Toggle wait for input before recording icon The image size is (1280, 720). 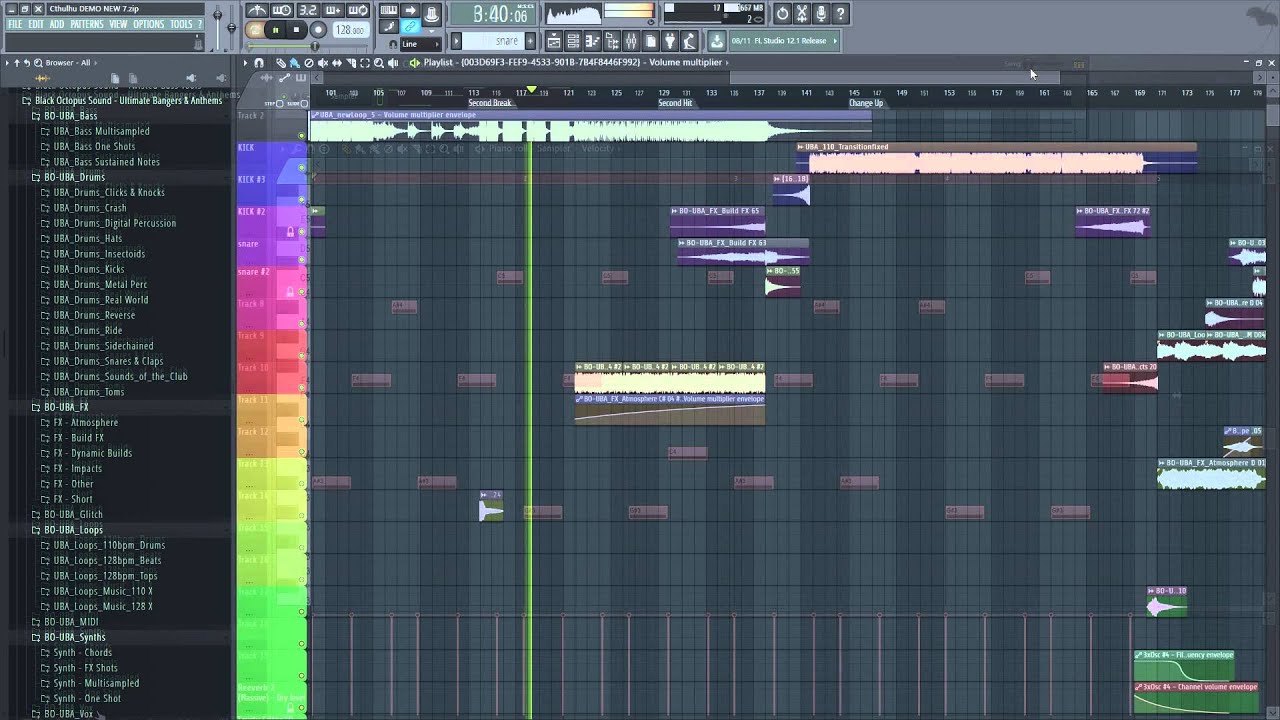(282, 11)
